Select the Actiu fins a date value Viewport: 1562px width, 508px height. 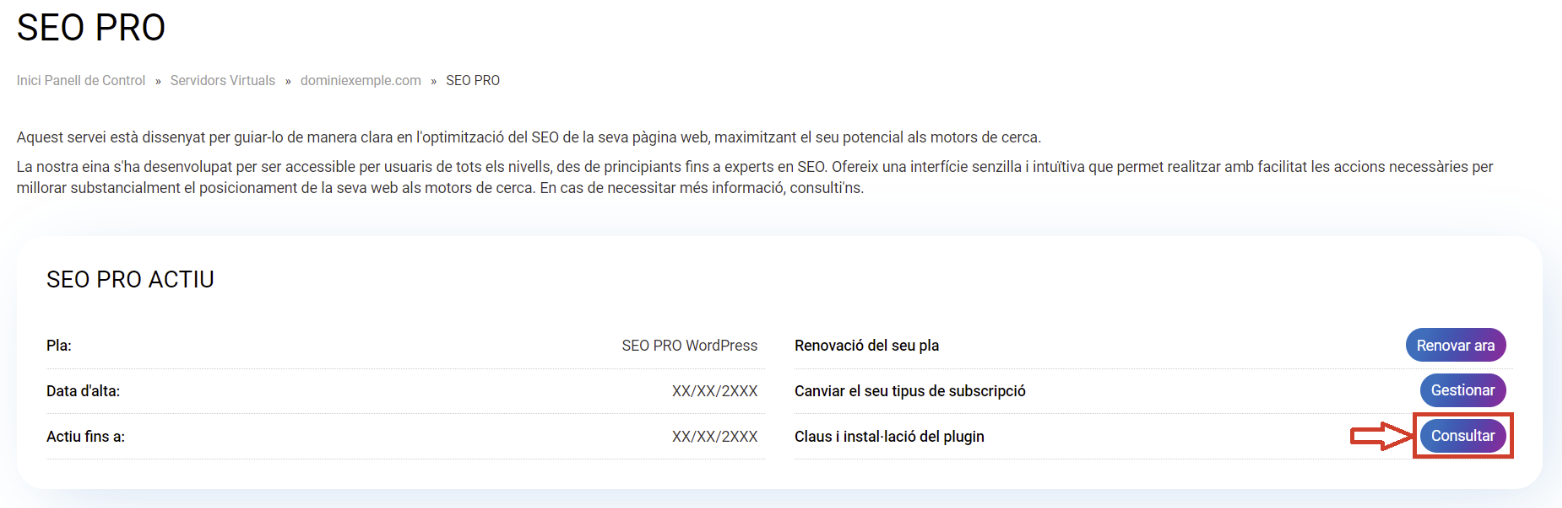pyautogui.click(x=715, y=437)
